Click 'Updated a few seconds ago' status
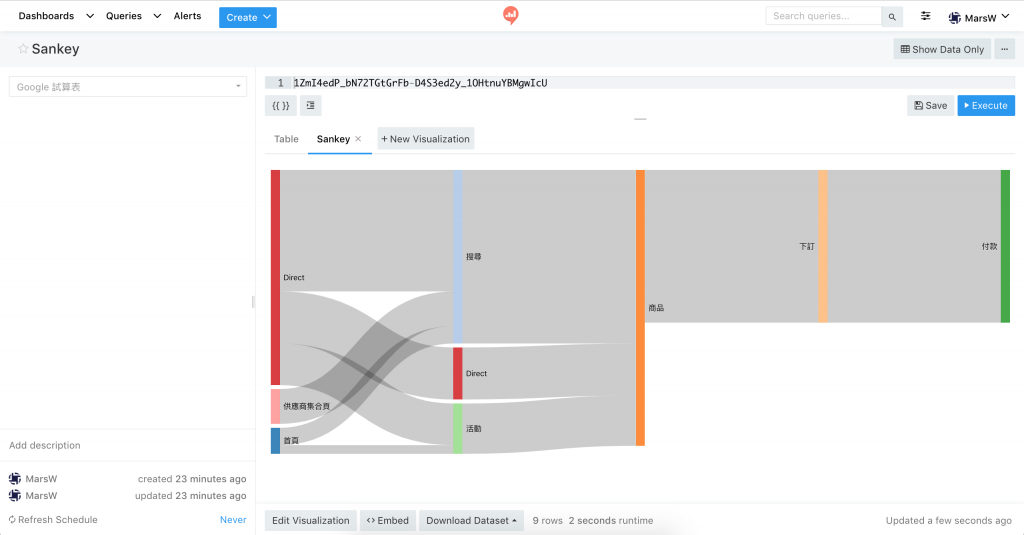 [948, 521]
